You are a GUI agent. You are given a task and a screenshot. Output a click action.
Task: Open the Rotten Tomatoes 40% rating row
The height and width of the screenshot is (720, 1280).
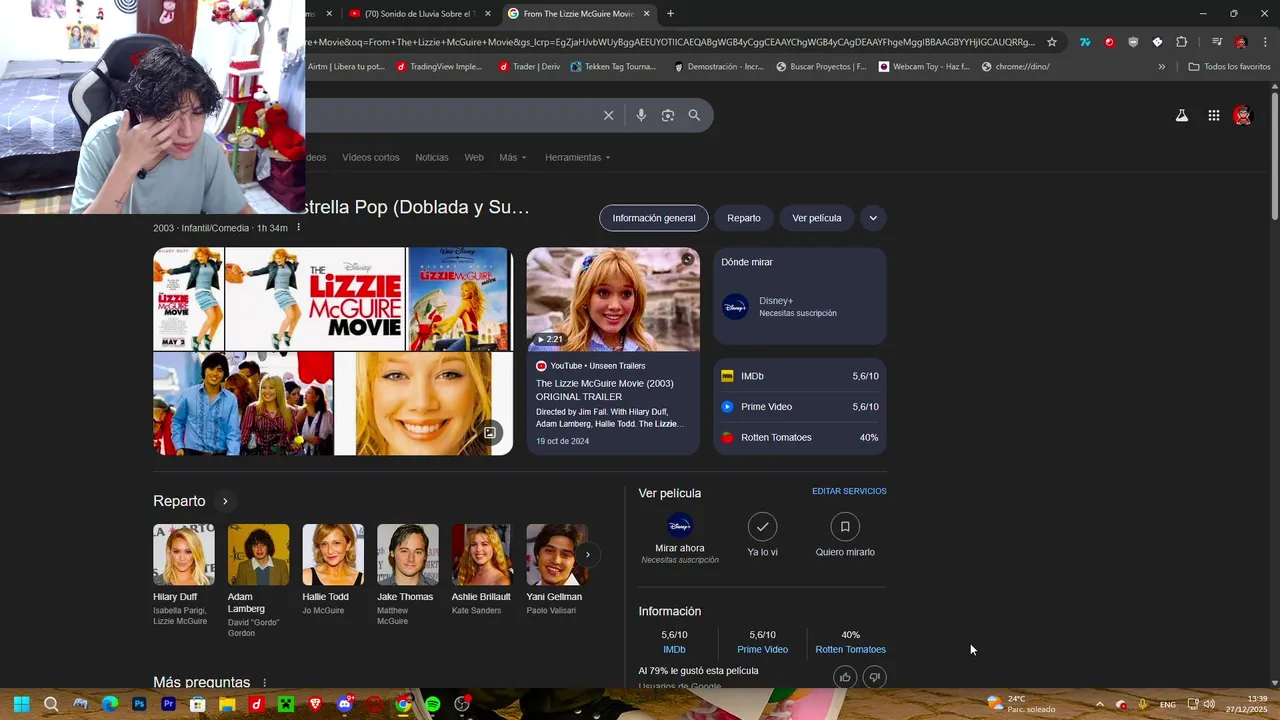click(x=800, y=437)
